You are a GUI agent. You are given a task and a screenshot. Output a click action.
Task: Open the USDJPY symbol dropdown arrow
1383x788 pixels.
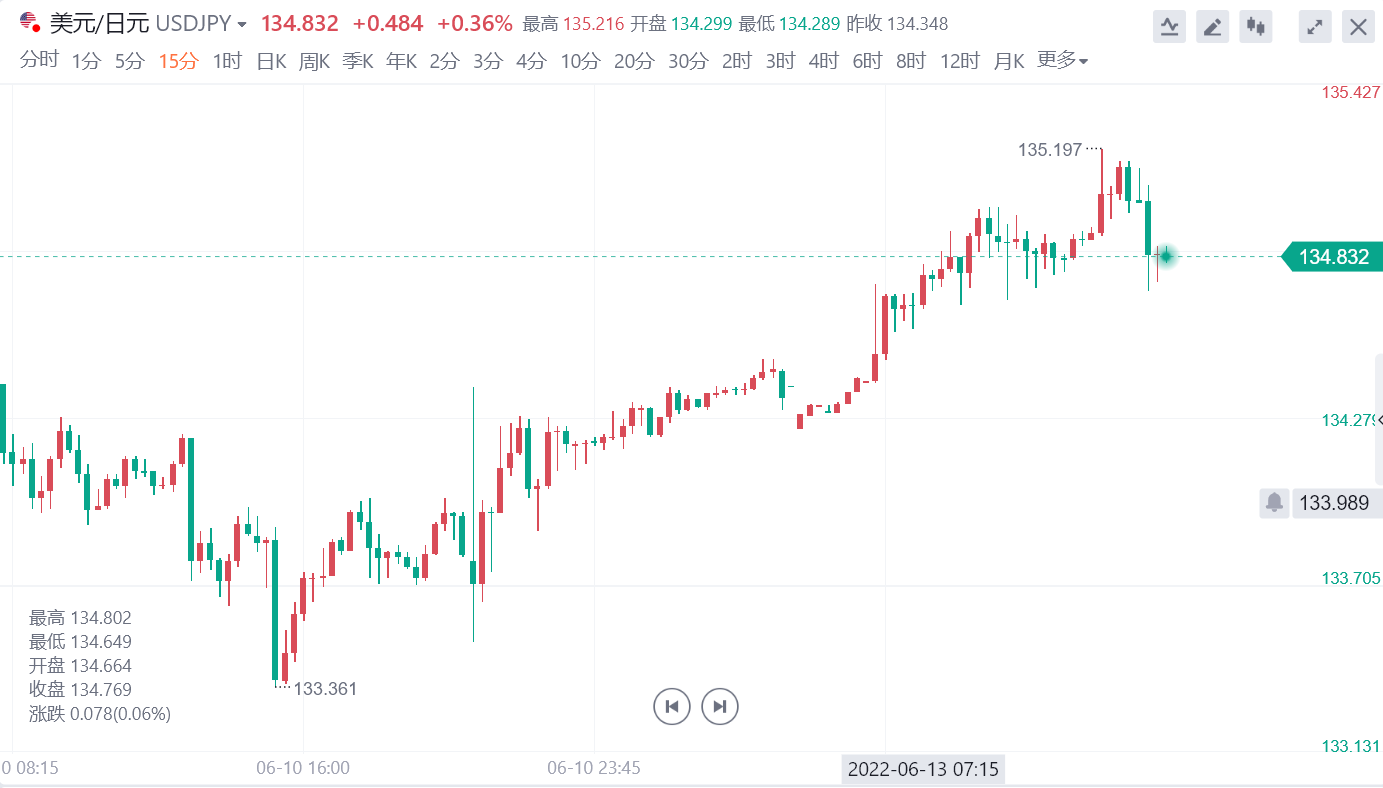[x=243, y=24]
